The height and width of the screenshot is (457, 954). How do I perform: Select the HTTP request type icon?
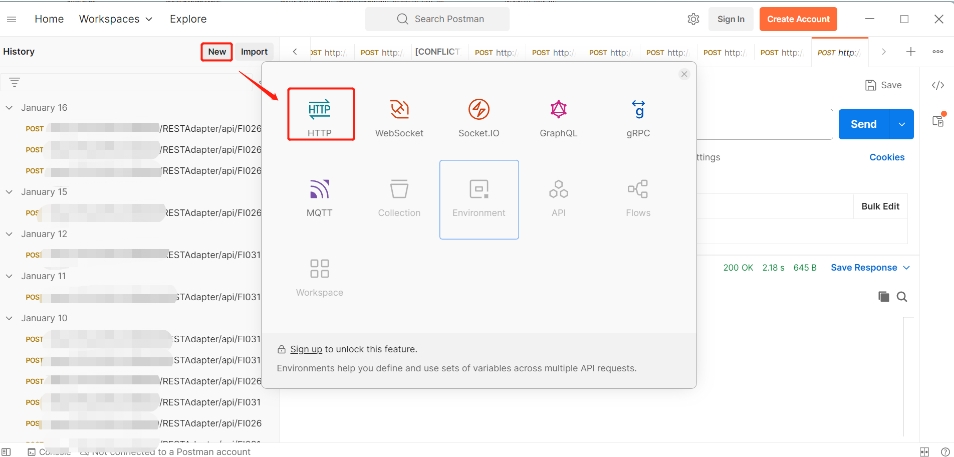319,110
